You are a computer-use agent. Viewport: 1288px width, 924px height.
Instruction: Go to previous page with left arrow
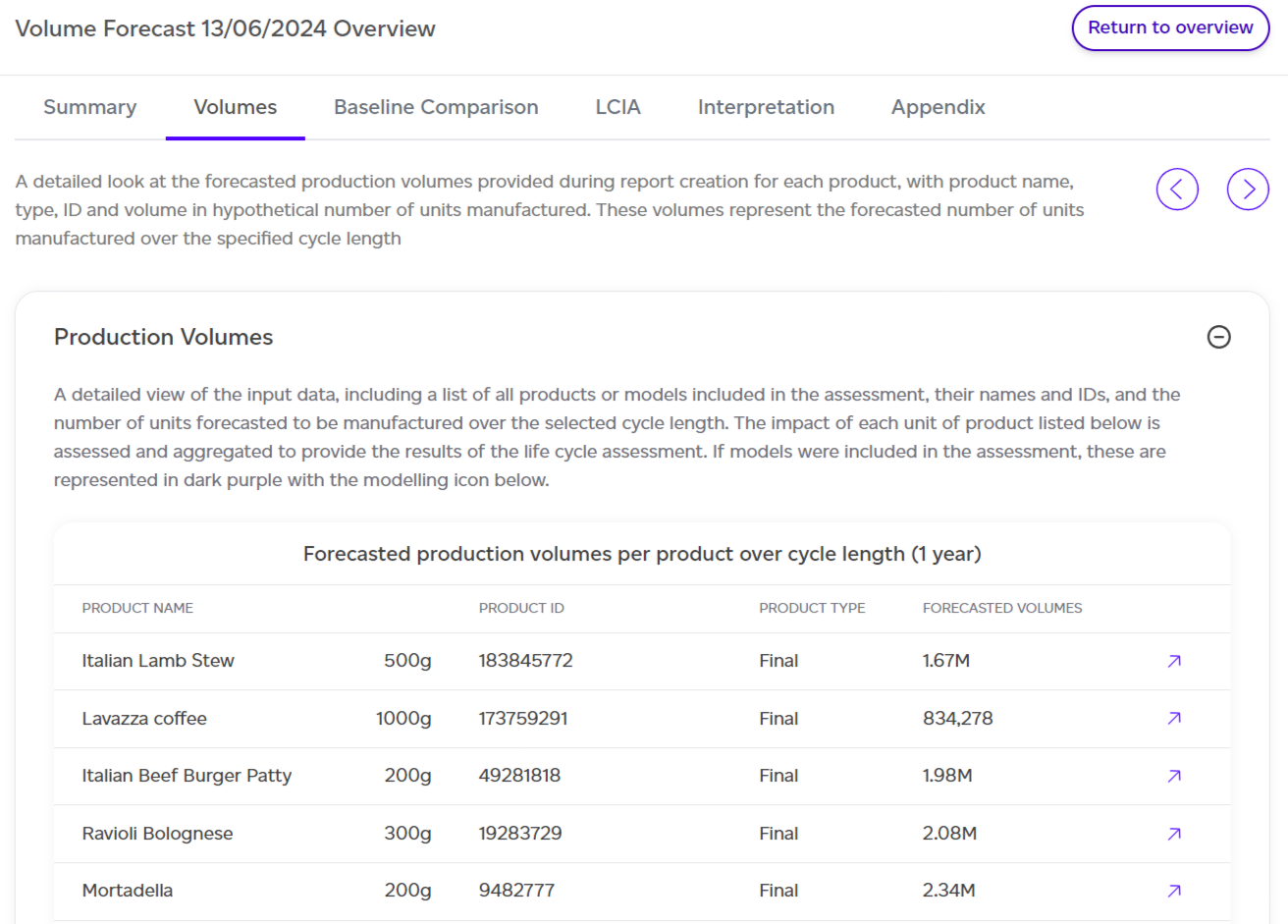(1177, 190)
